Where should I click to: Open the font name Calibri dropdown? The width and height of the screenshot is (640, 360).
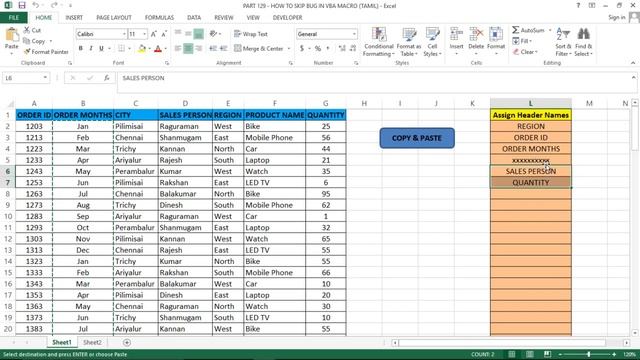124,34
